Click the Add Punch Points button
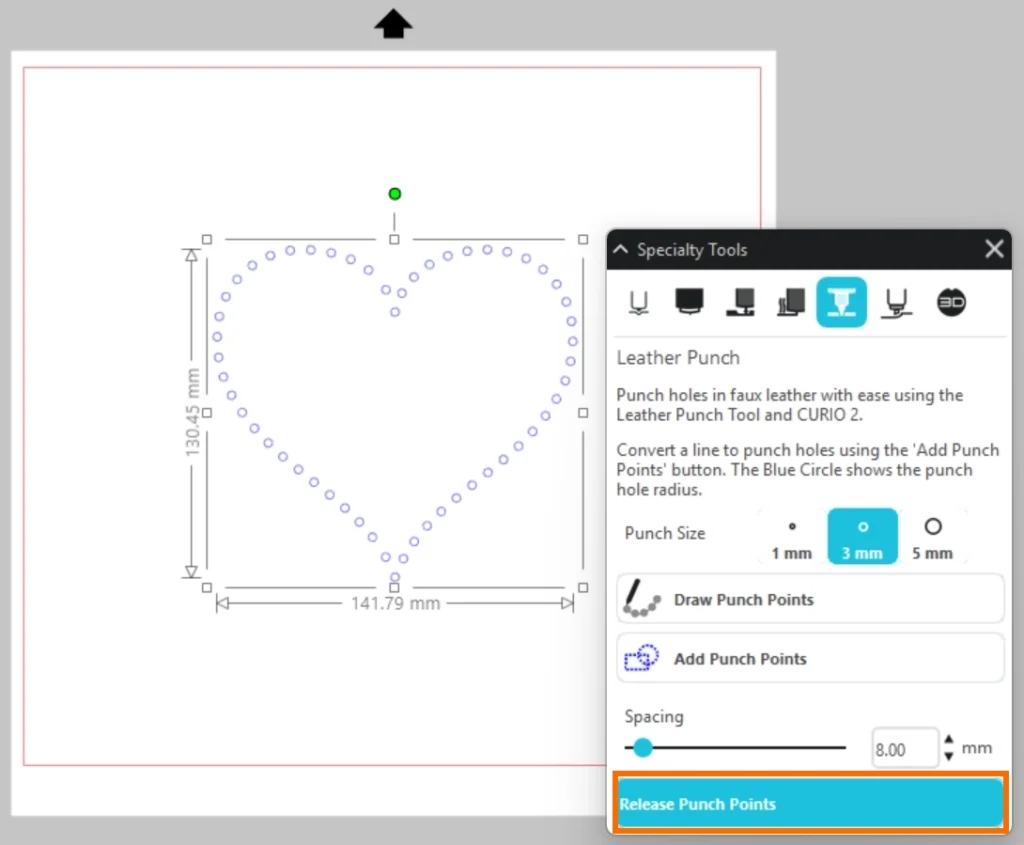 coord(810,659)
